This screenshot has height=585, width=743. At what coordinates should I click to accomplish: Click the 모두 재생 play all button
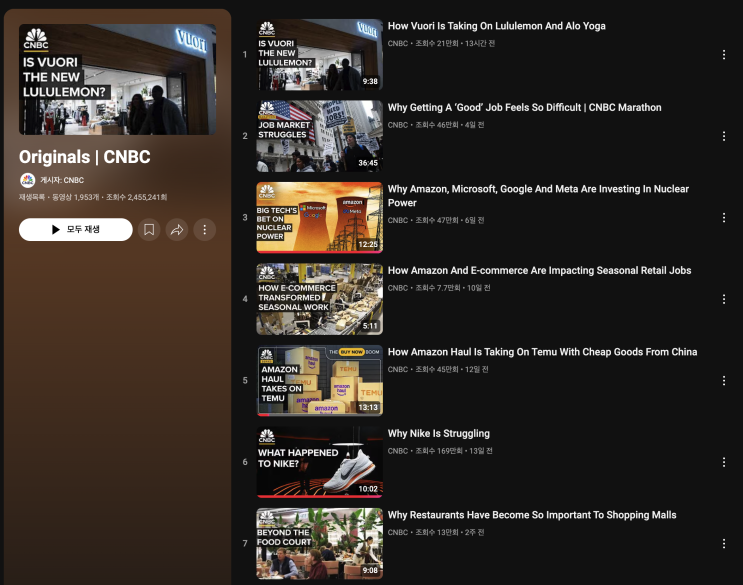pyautogui.click(x=76, y=230)
